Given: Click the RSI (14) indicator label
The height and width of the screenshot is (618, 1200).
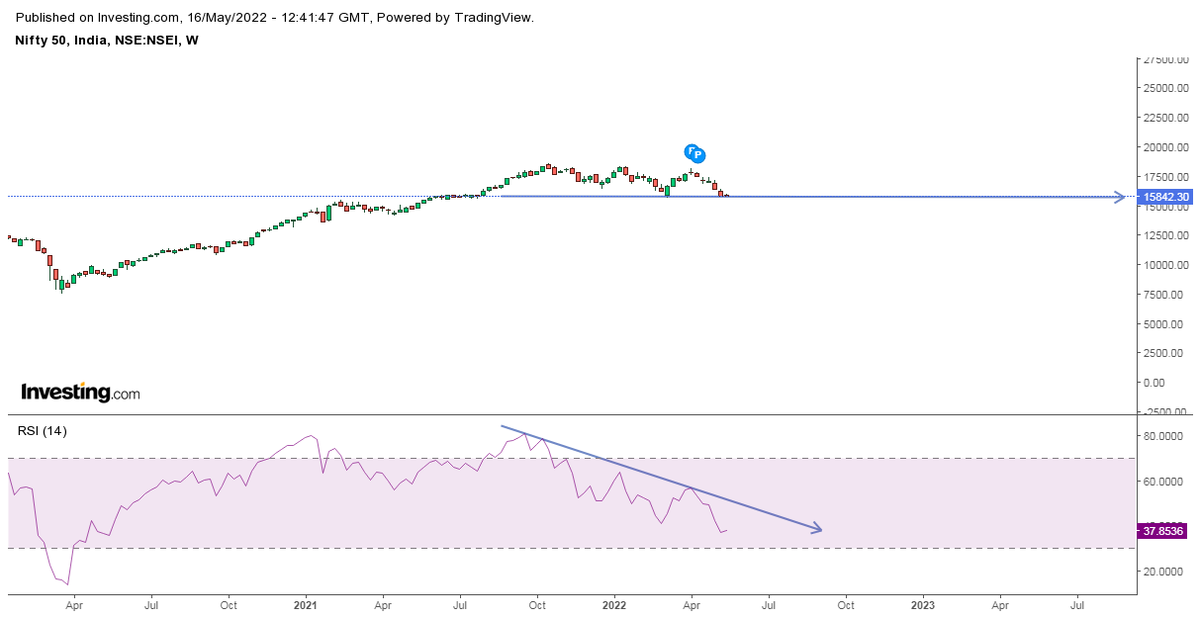Looking at the screenshot, I should point(41,431).
